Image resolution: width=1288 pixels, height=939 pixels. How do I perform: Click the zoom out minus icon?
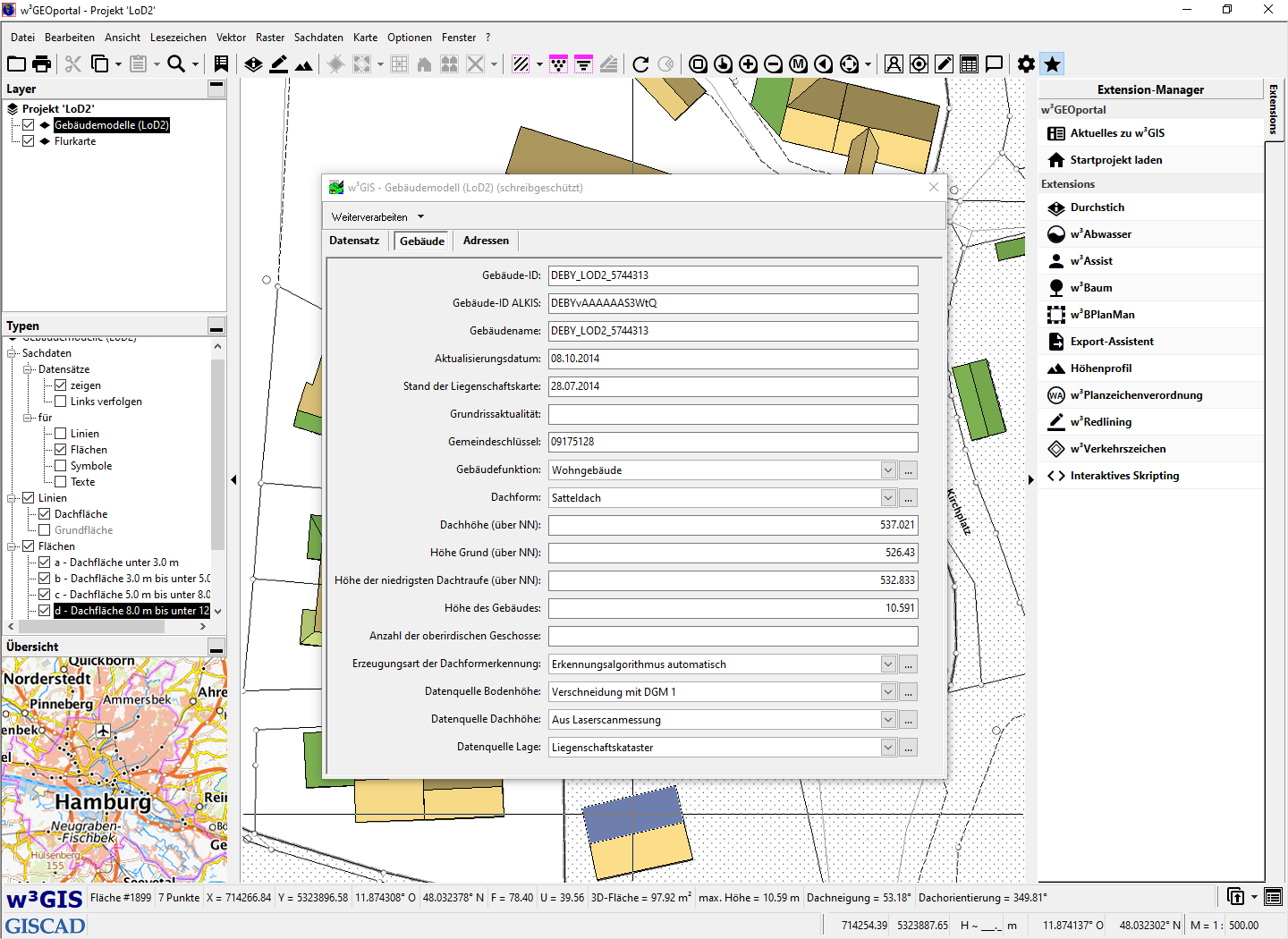774,63
